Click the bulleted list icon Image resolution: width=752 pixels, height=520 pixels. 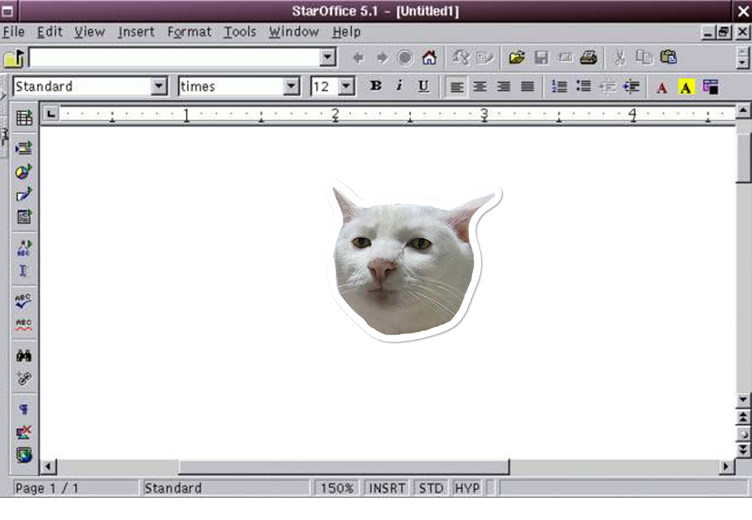tap(583, 86)
